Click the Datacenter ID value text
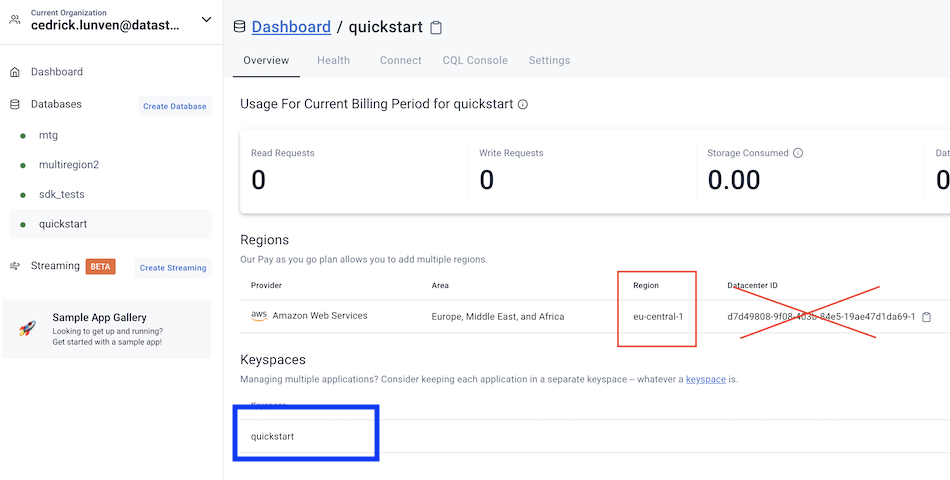This screenshot has width=950, height=480. coord(821,316)
